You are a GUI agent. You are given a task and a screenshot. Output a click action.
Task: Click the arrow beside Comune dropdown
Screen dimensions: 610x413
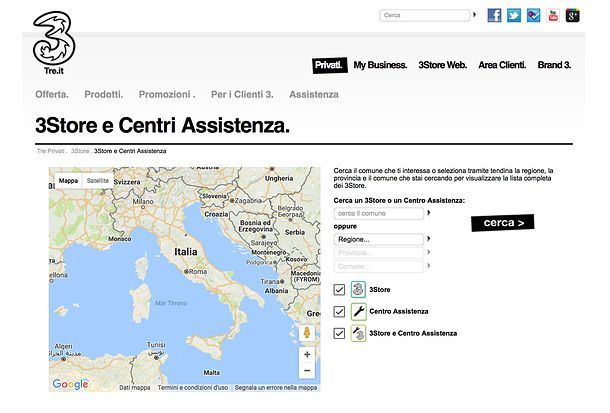tap(428, 266)
